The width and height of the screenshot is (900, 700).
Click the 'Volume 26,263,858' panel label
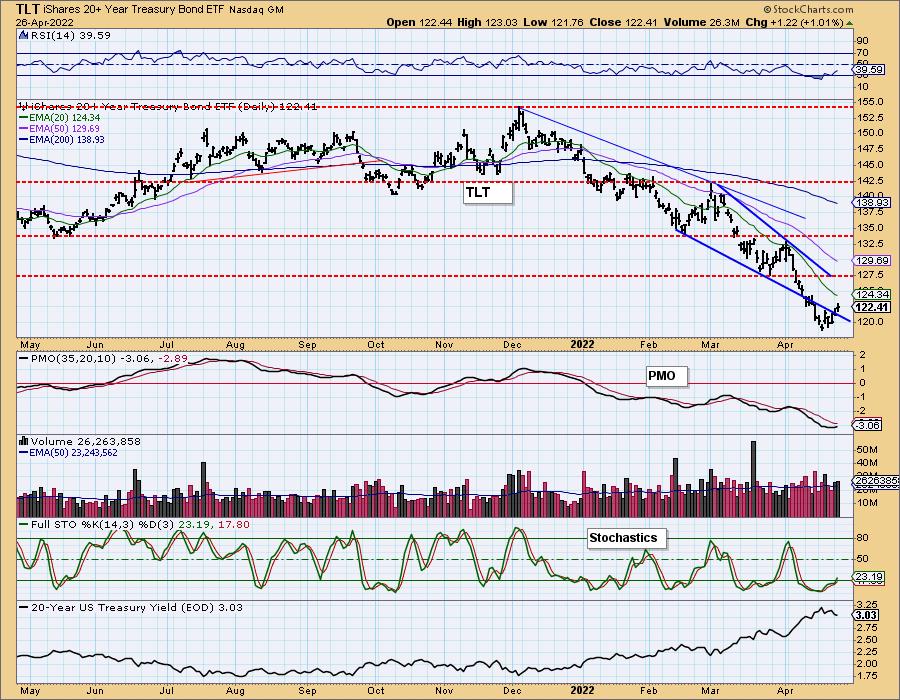click(85, 441)
